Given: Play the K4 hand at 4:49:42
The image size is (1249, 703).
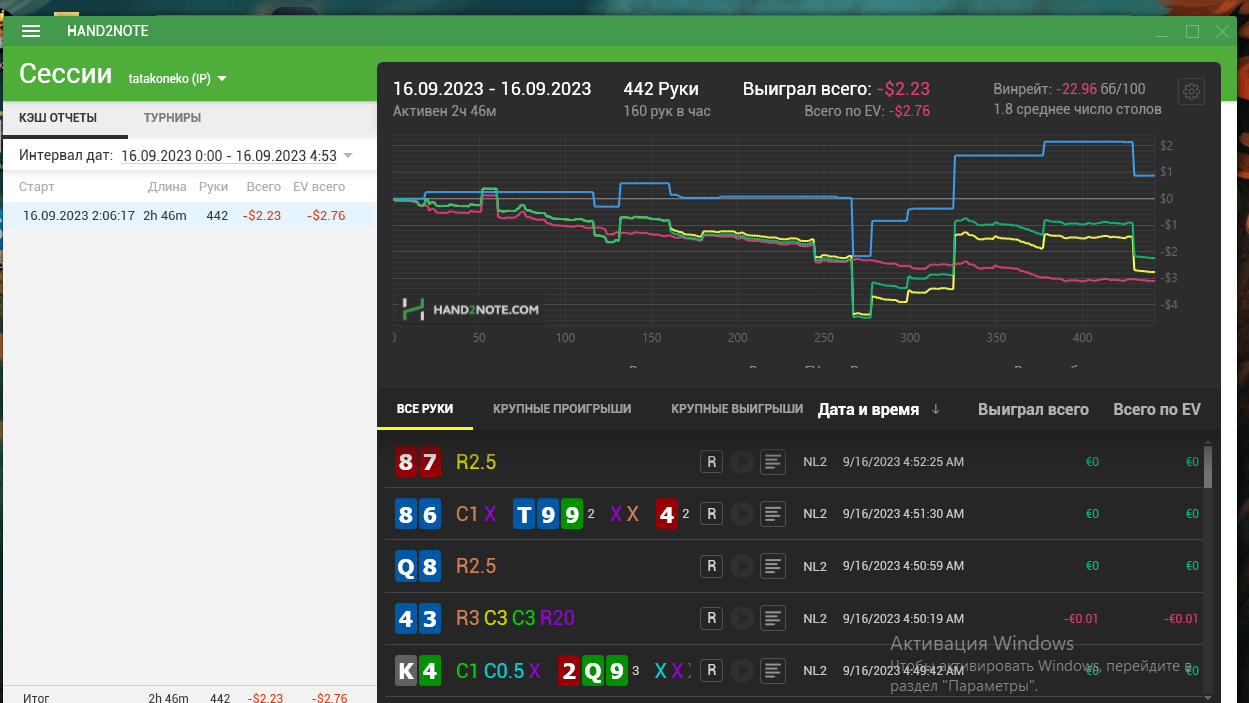Looking at the screenshot, I should pyautogui.click(x=741, y=670).
